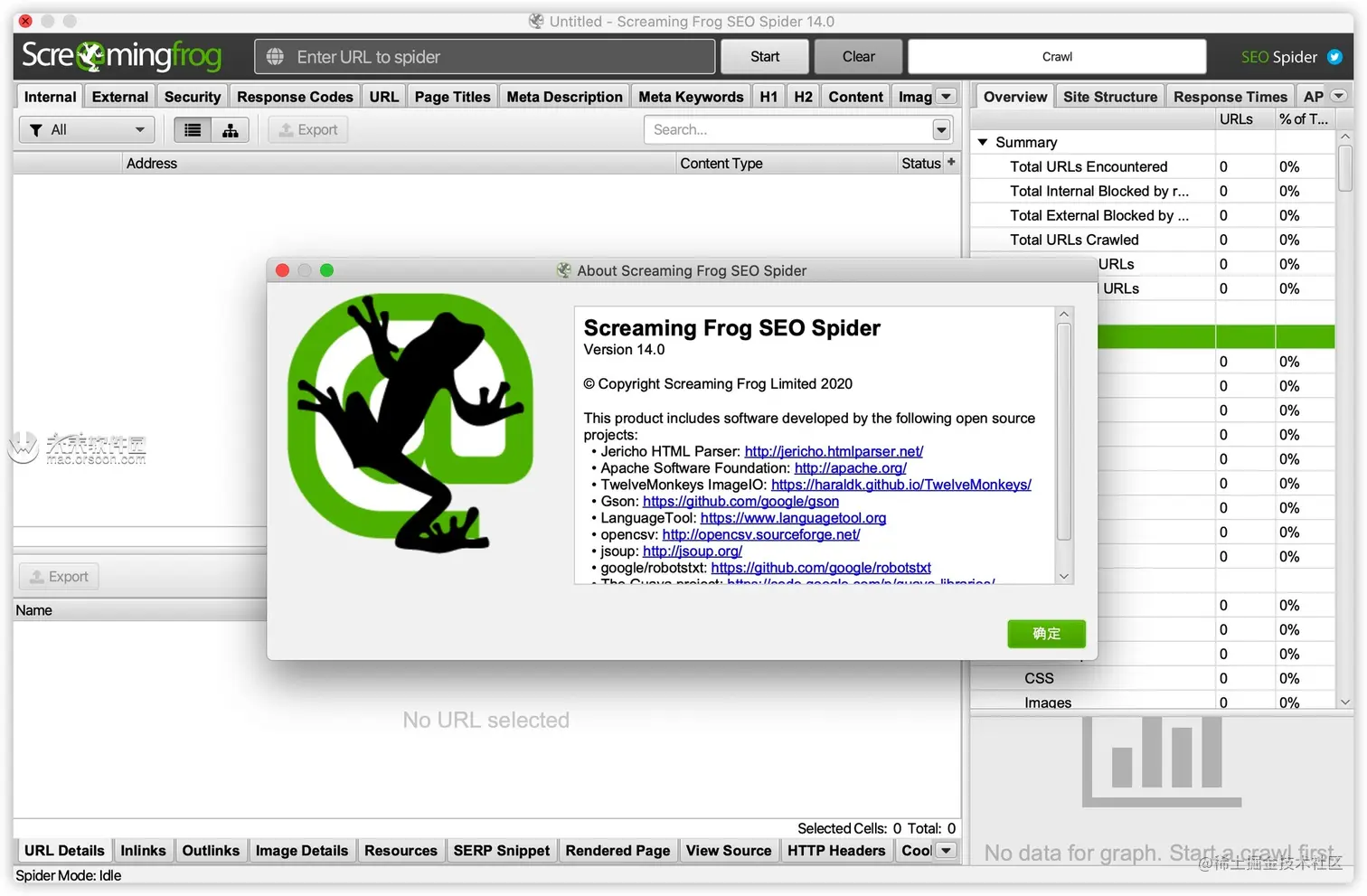This screenshot has width=1367, height=896.
Task: Open the Image Details bottom tab
Action: [301, 850]
